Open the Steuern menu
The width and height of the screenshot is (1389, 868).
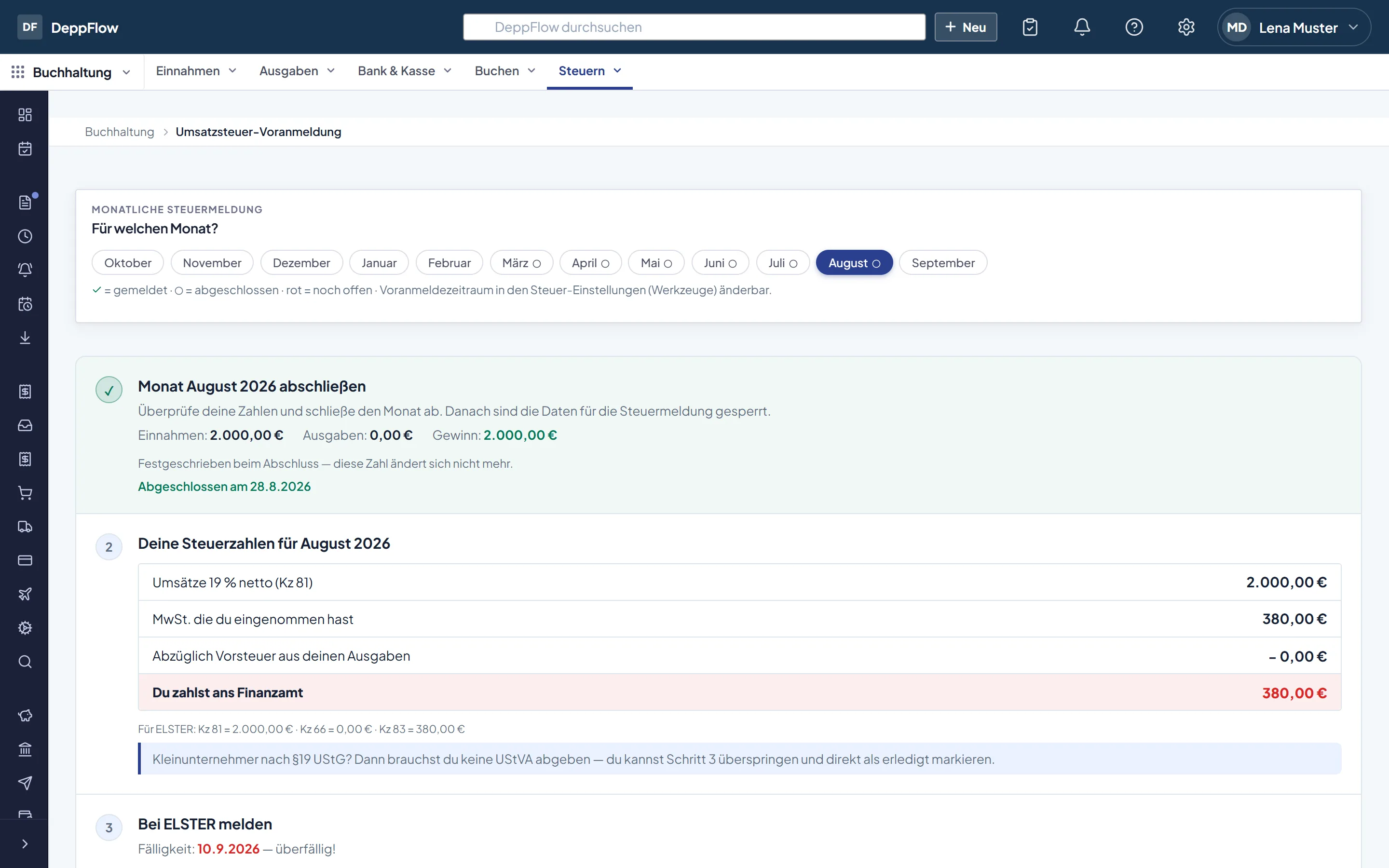(x=589, y=70)
